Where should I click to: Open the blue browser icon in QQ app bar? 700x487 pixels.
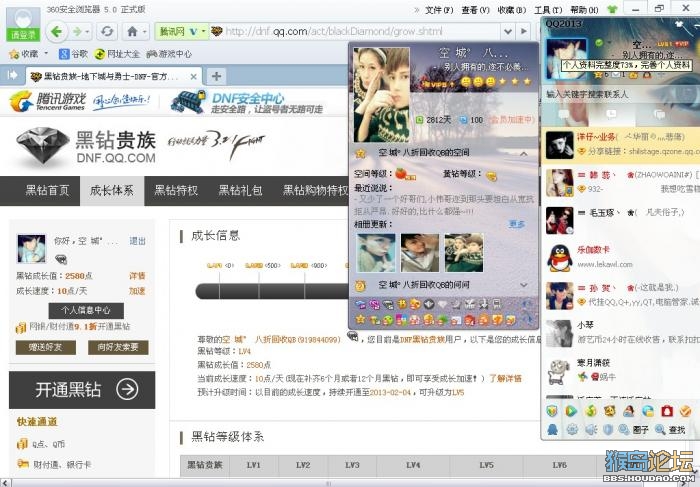click(648, 411)
